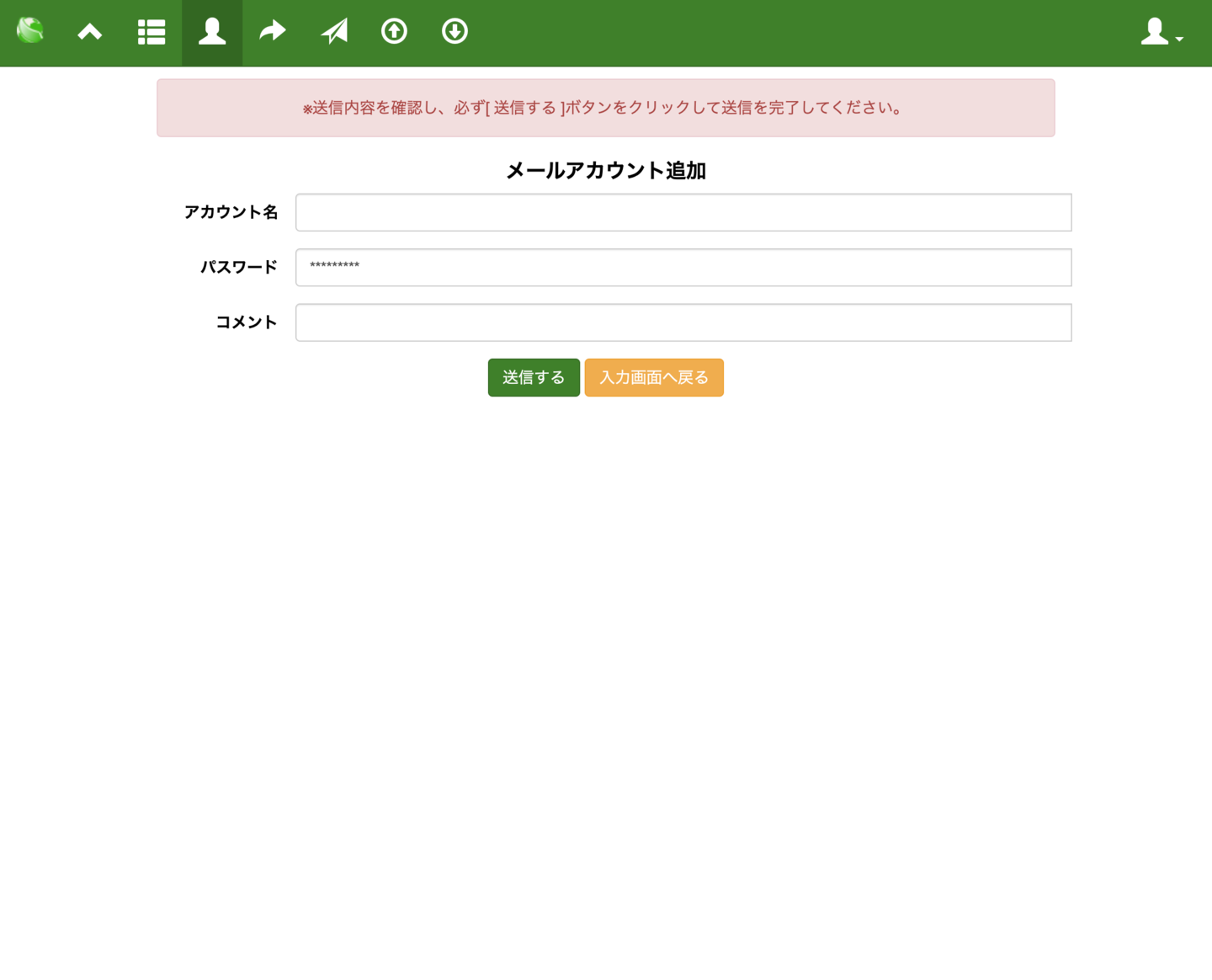Click the アカウント名 label
The image size is (1212, 980).
coord(231,212)
